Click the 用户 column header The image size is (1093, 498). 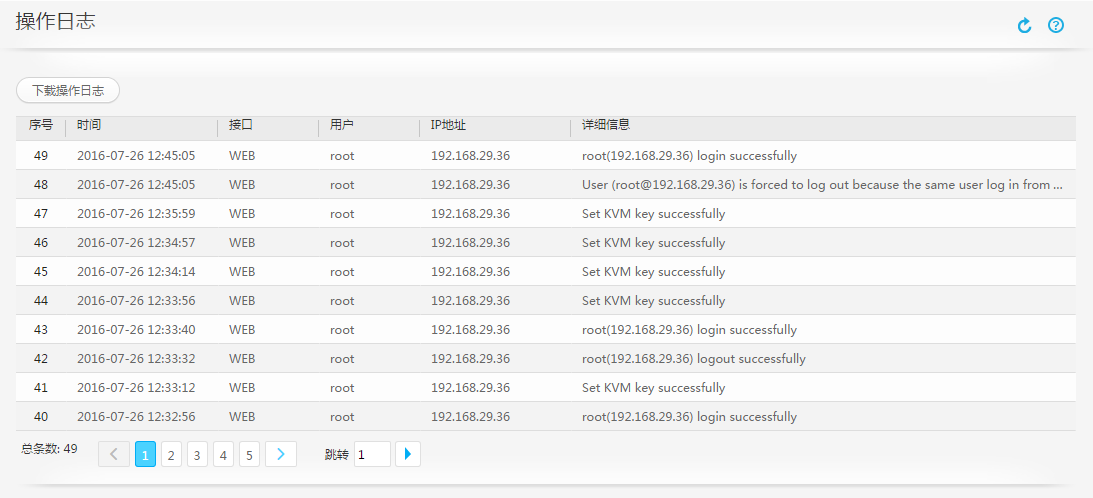click(x=342, y=126)
